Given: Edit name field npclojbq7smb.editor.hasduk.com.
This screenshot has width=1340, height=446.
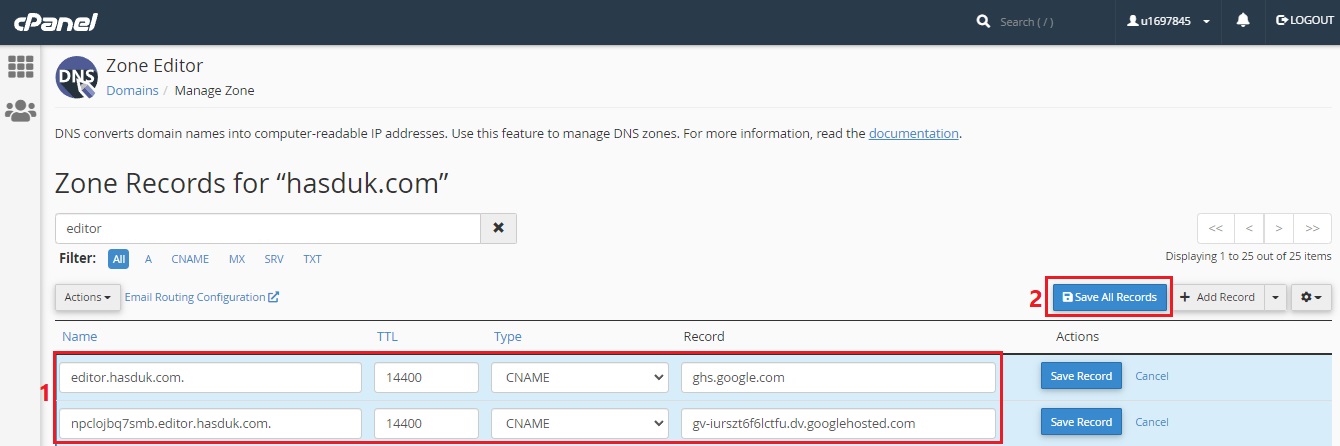Looking at the screenshot, I should pos(210,423).
